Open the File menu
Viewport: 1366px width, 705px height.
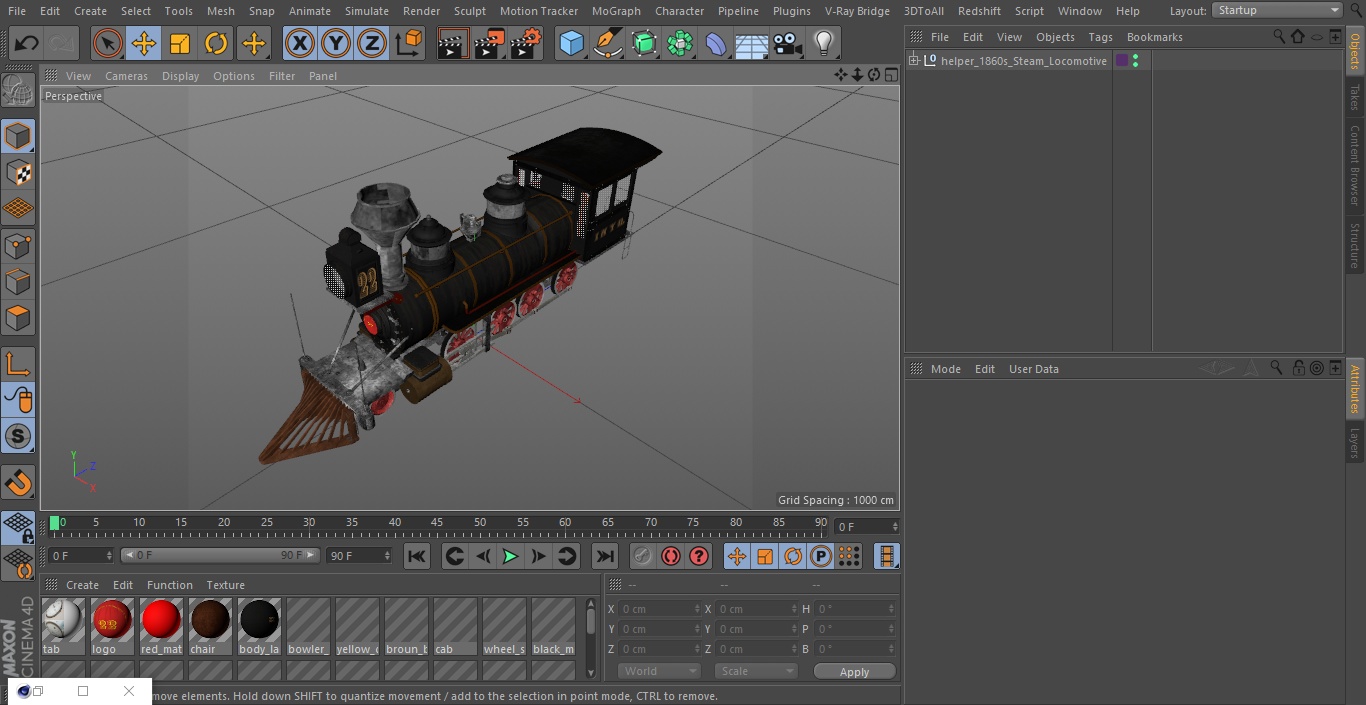pyautogui.click(x=16, y=11)
